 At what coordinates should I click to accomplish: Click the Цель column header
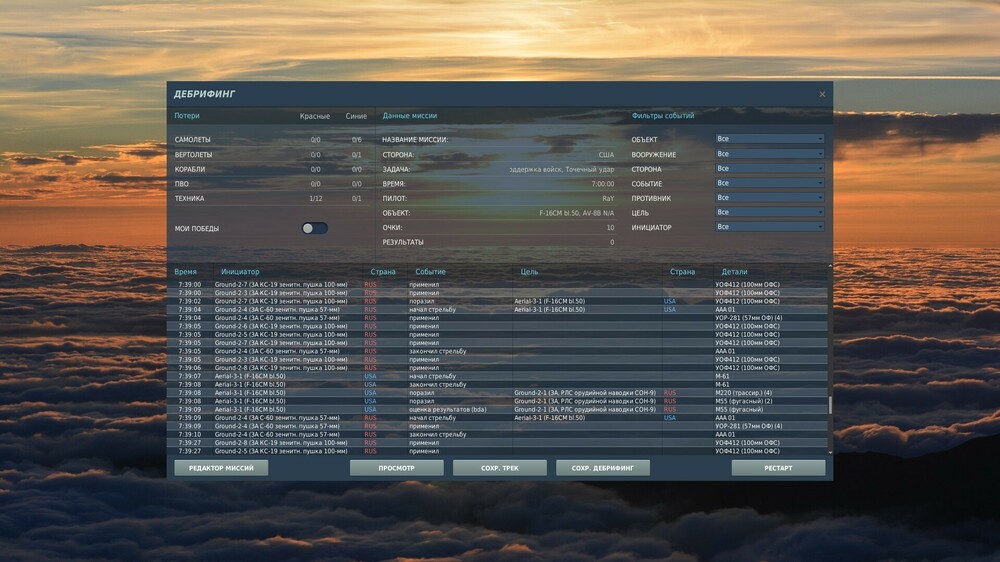[529, 272]
